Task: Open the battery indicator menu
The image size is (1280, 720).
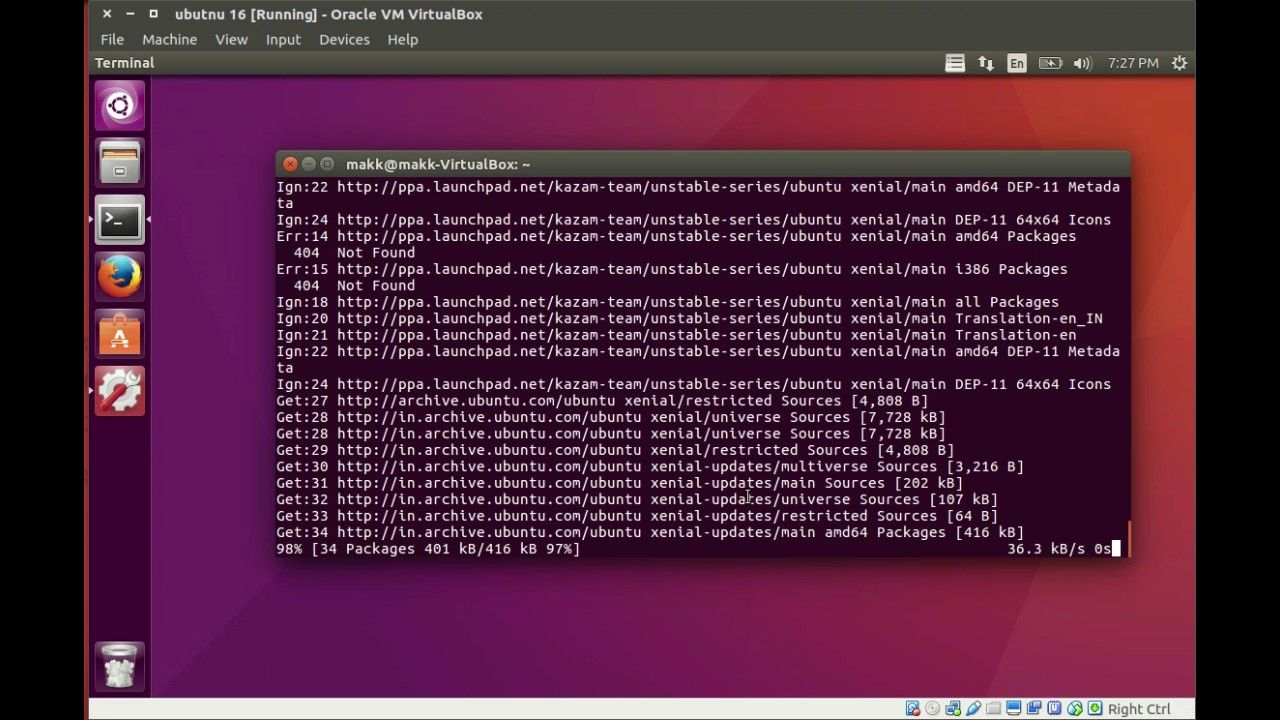Action: (x=1050, y=63)
